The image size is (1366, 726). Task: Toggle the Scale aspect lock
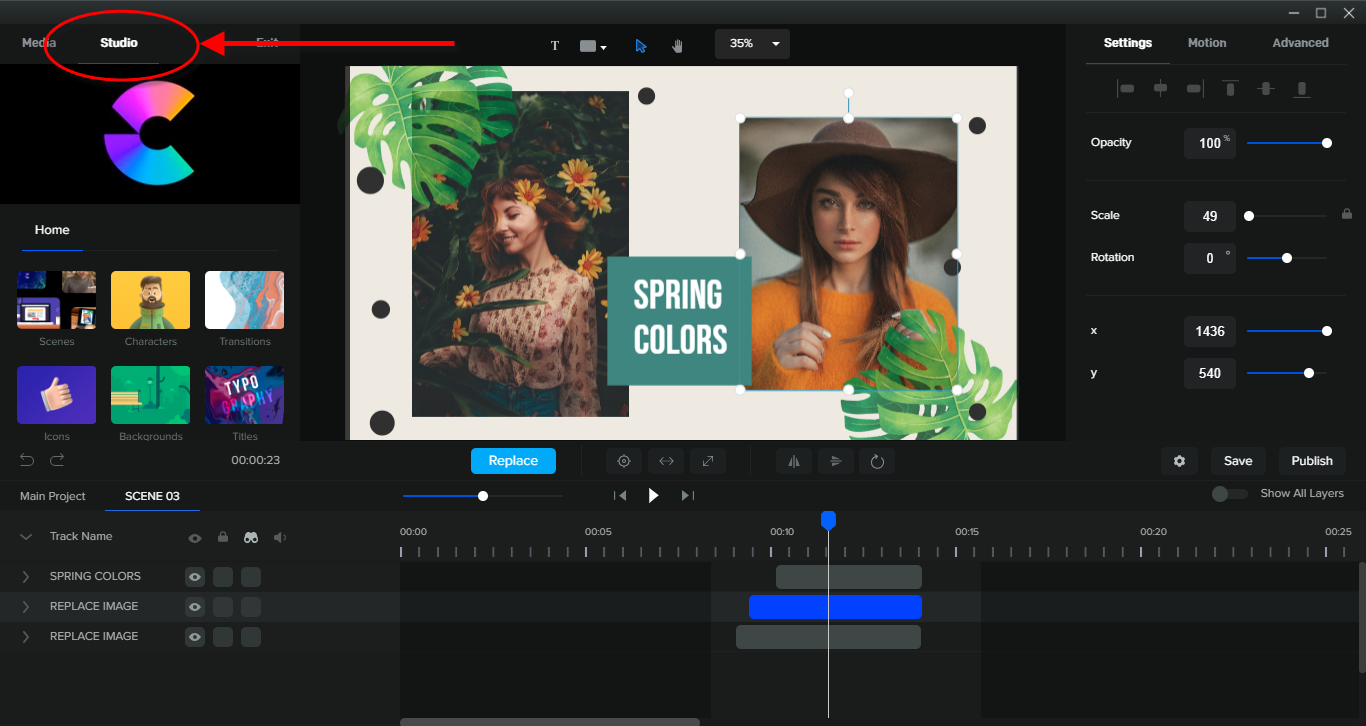click(1347, 214)
